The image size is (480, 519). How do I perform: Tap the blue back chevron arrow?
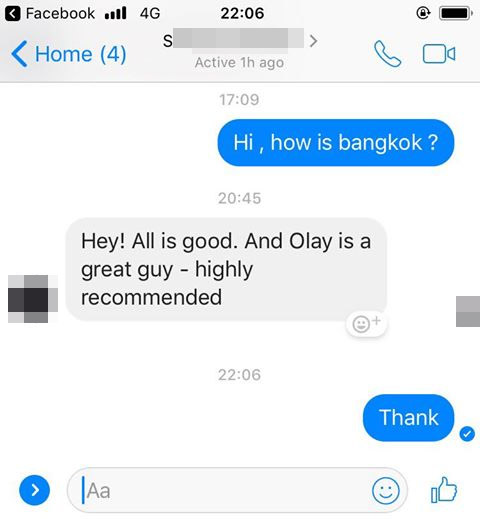click(19, 54)
